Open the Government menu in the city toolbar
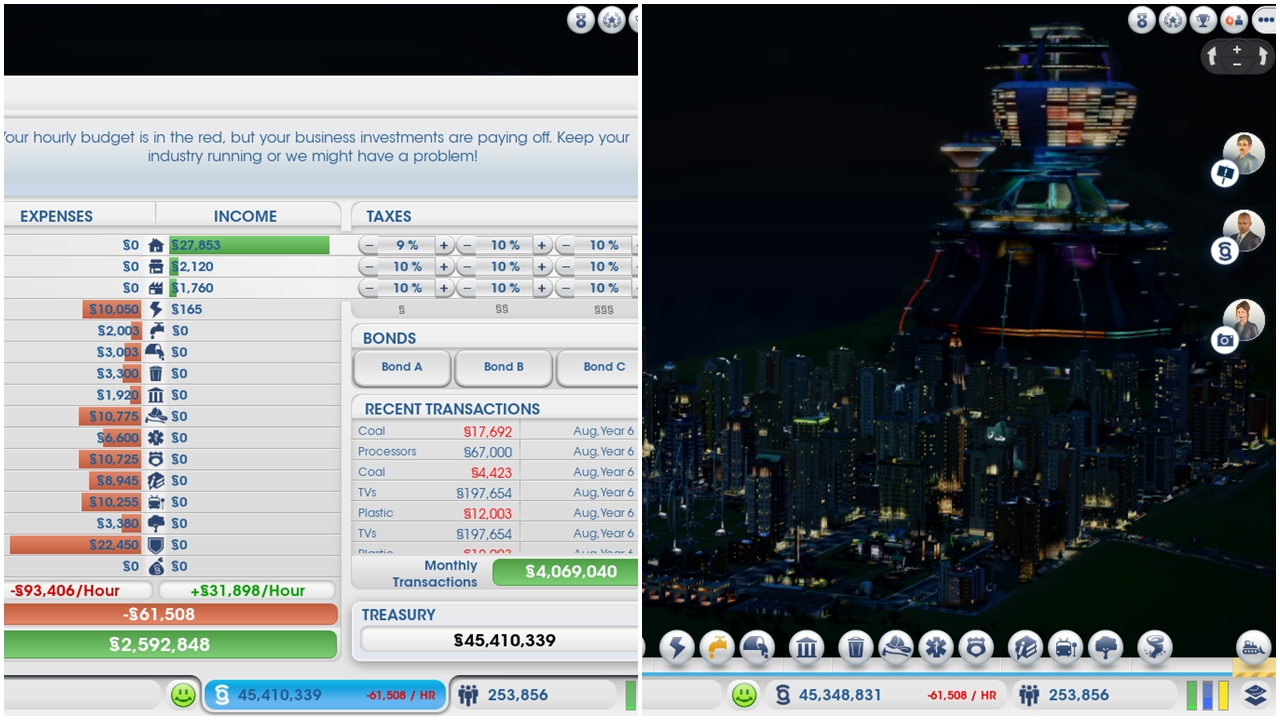 point(807,647)
